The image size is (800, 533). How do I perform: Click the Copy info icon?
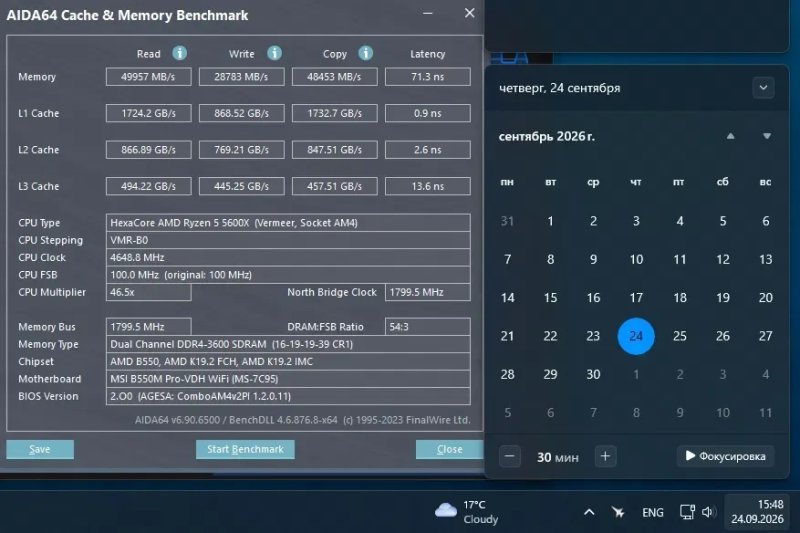[x=365, y=53]
